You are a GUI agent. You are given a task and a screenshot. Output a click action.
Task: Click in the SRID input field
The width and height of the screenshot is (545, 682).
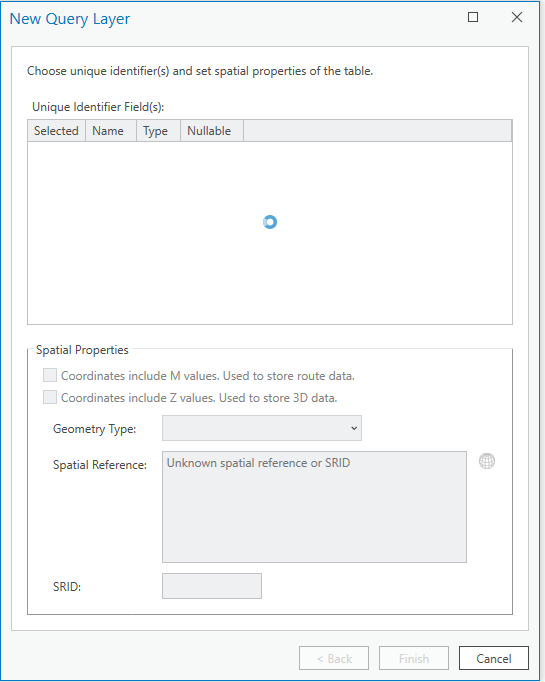[212, 586]
